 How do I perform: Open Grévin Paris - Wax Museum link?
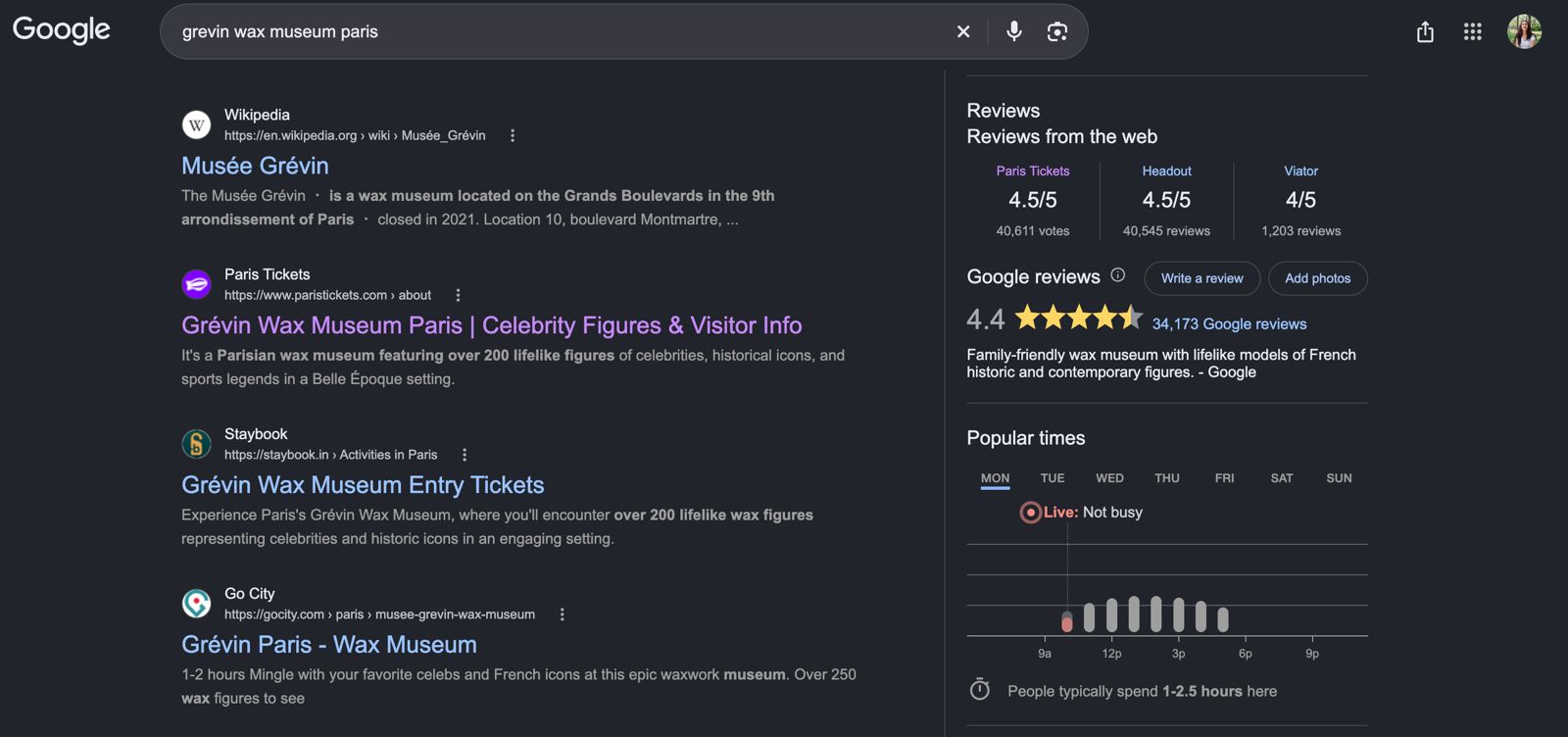tap(329, 645)
